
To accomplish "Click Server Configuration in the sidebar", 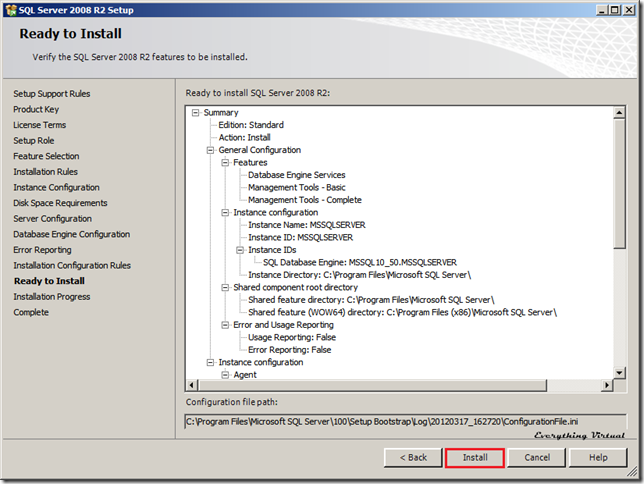I will (53, 219).
